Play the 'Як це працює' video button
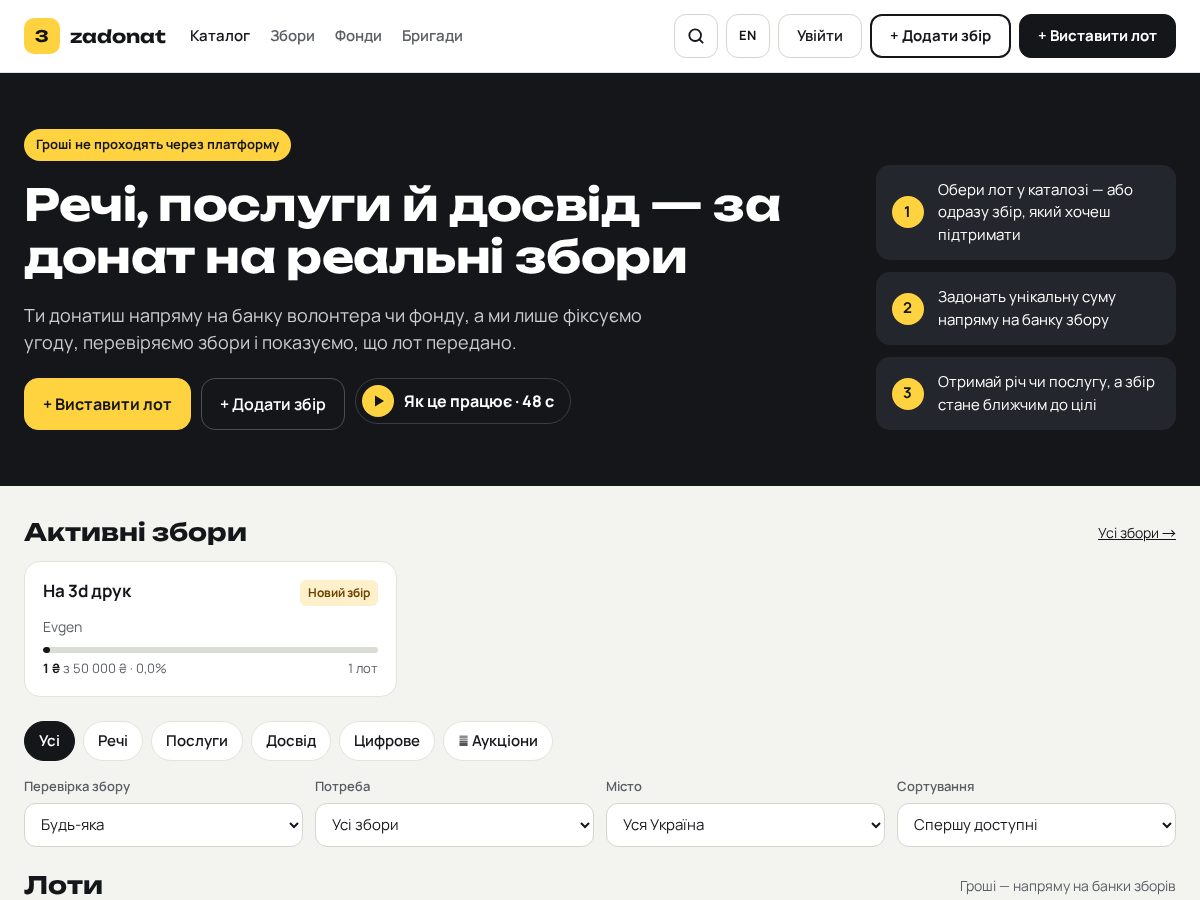This screenshot has height=900, width=1200. [463, 401]
